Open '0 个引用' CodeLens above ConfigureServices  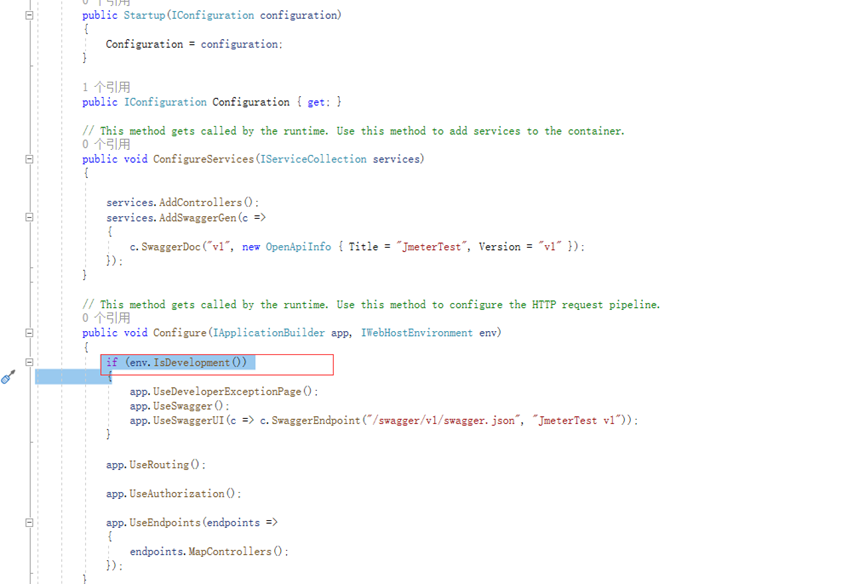(106, 144)
